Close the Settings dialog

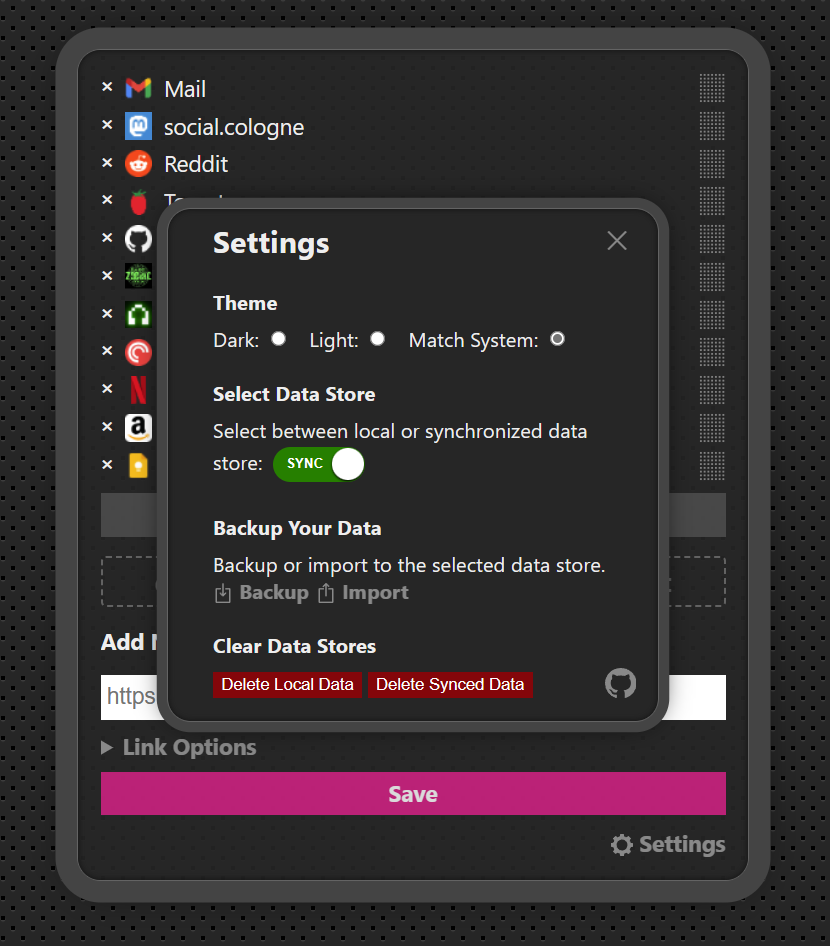(616, 241)
